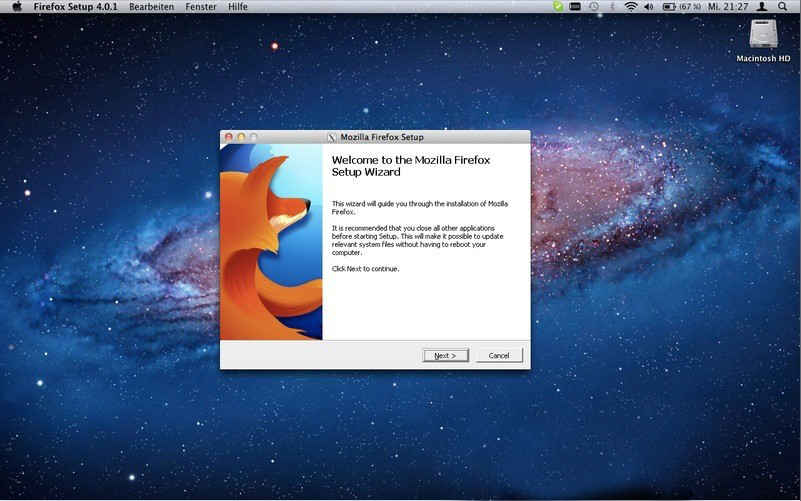Image resolution: width=801 pixels, height=501 pixels.
Task: Open the Apple menu
Action: (x=16, y=7)
